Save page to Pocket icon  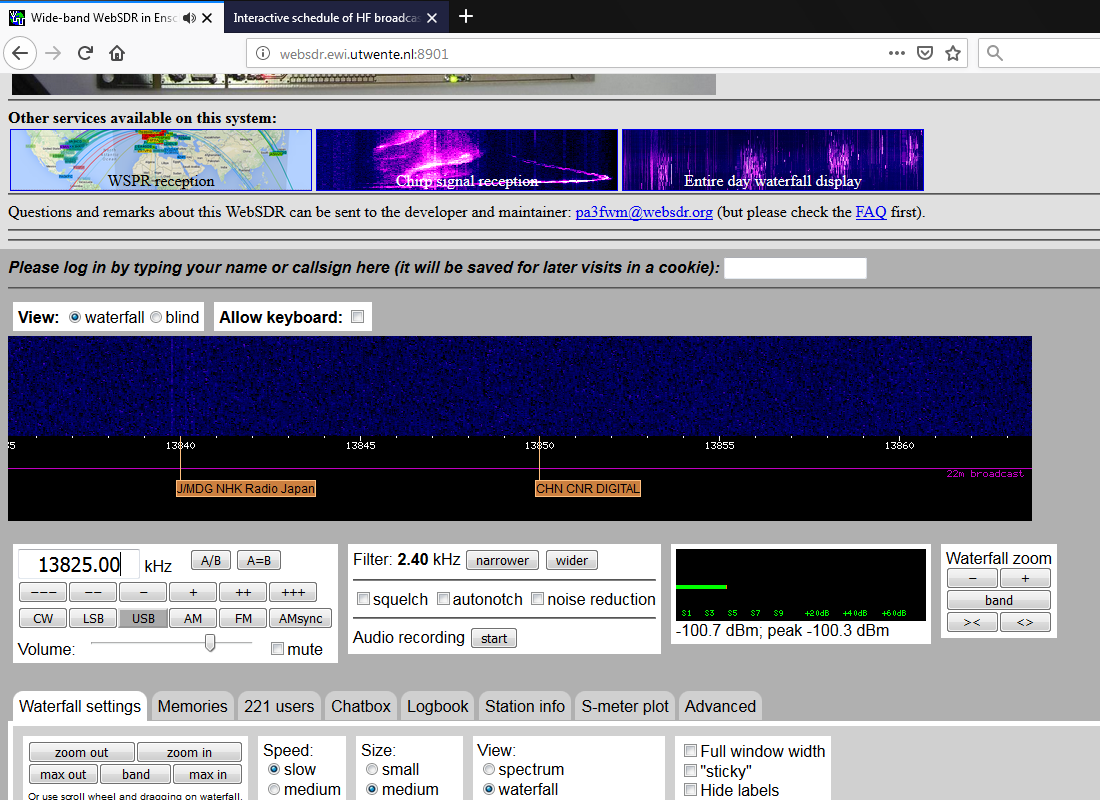pos(925,53)
